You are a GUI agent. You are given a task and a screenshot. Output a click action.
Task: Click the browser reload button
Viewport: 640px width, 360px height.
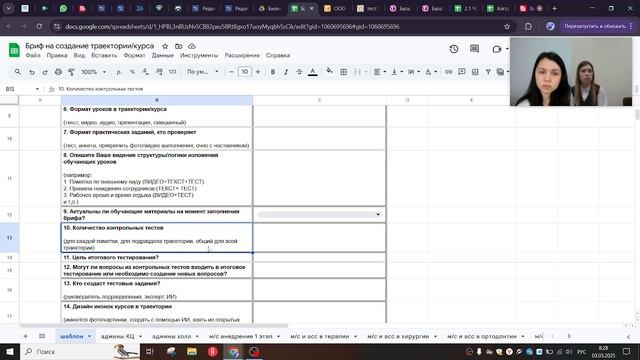pyautogui.click(x=39, y=27)
